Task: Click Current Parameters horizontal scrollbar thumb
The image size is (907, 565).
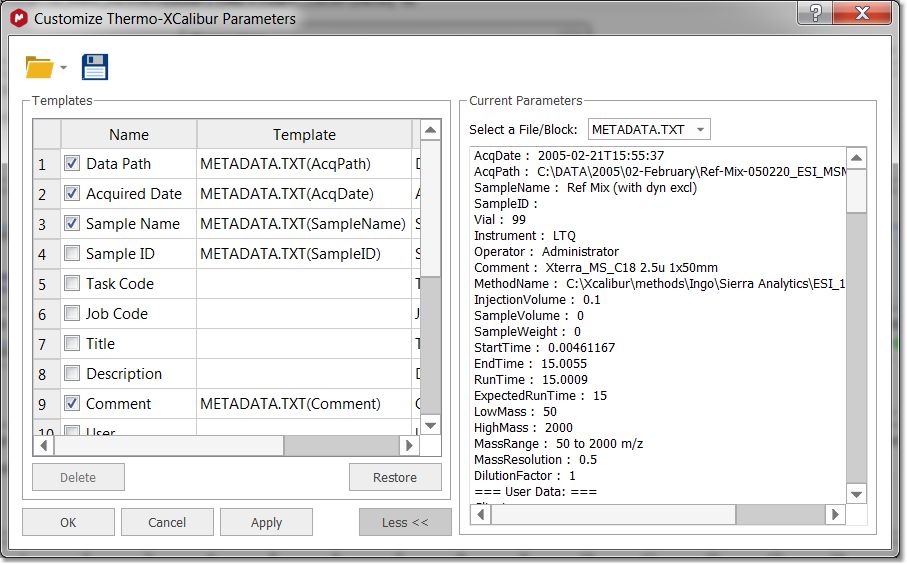Action: (x=613, y=514)
